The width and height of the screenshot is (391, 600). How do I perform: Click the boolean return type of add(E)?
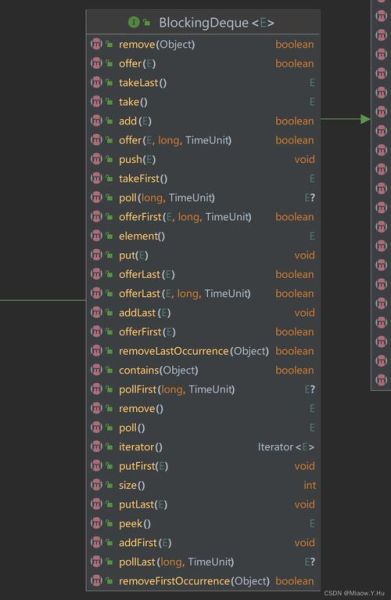pyautogui.click(x=295, y=121)
